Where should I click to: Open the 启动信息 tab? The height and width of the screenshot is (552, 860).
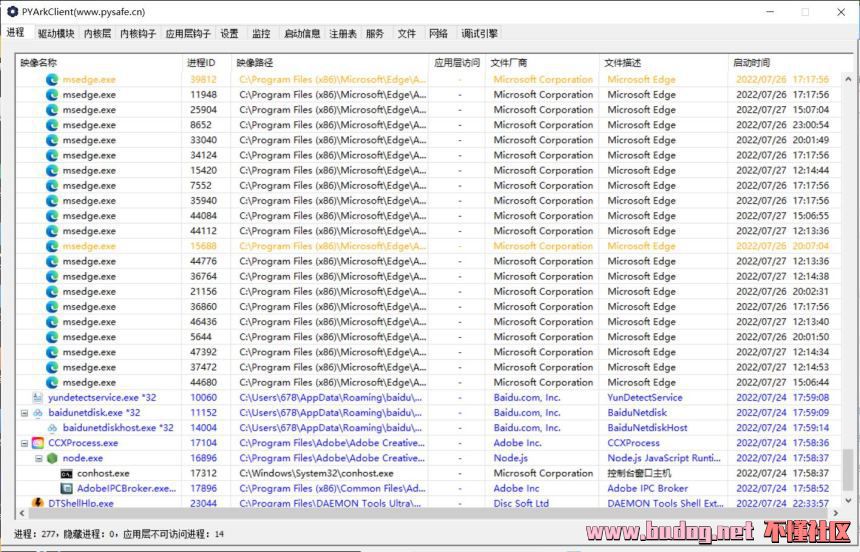click(302, 33)
